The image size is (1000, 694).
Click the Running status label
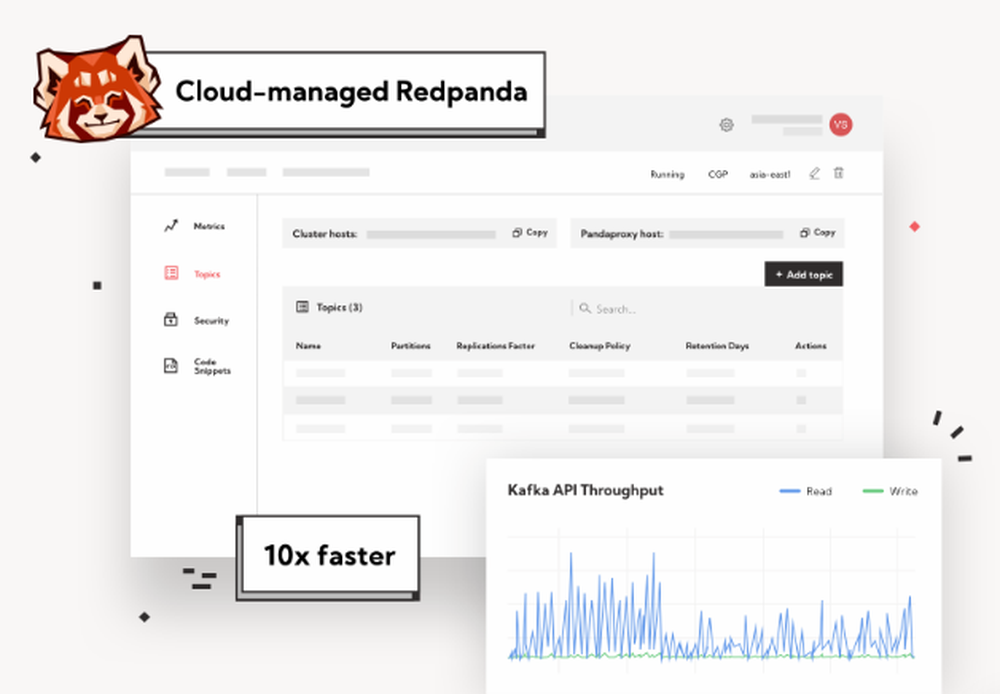click(667, 174)
